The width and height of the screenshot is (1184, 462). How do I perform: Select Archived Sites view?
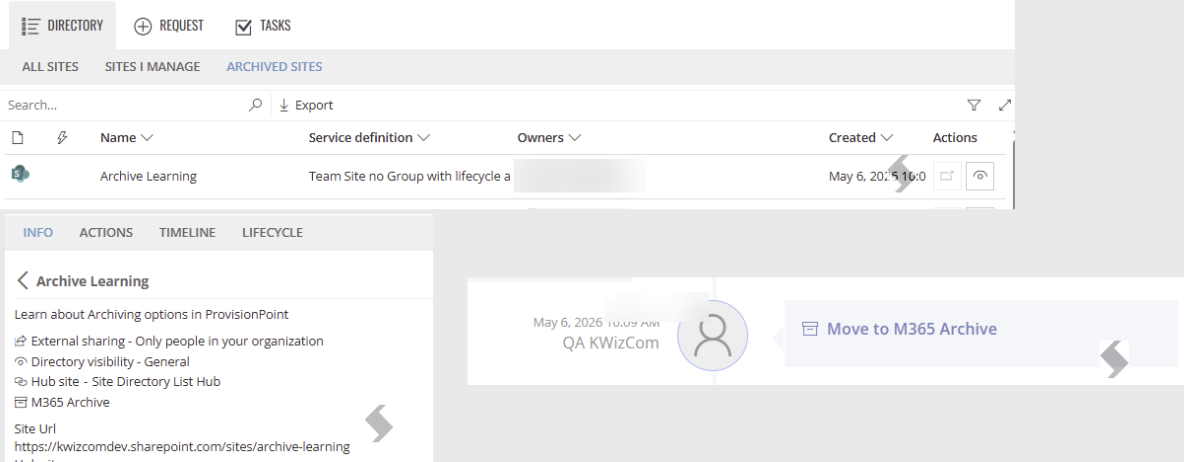pos(274,66)
